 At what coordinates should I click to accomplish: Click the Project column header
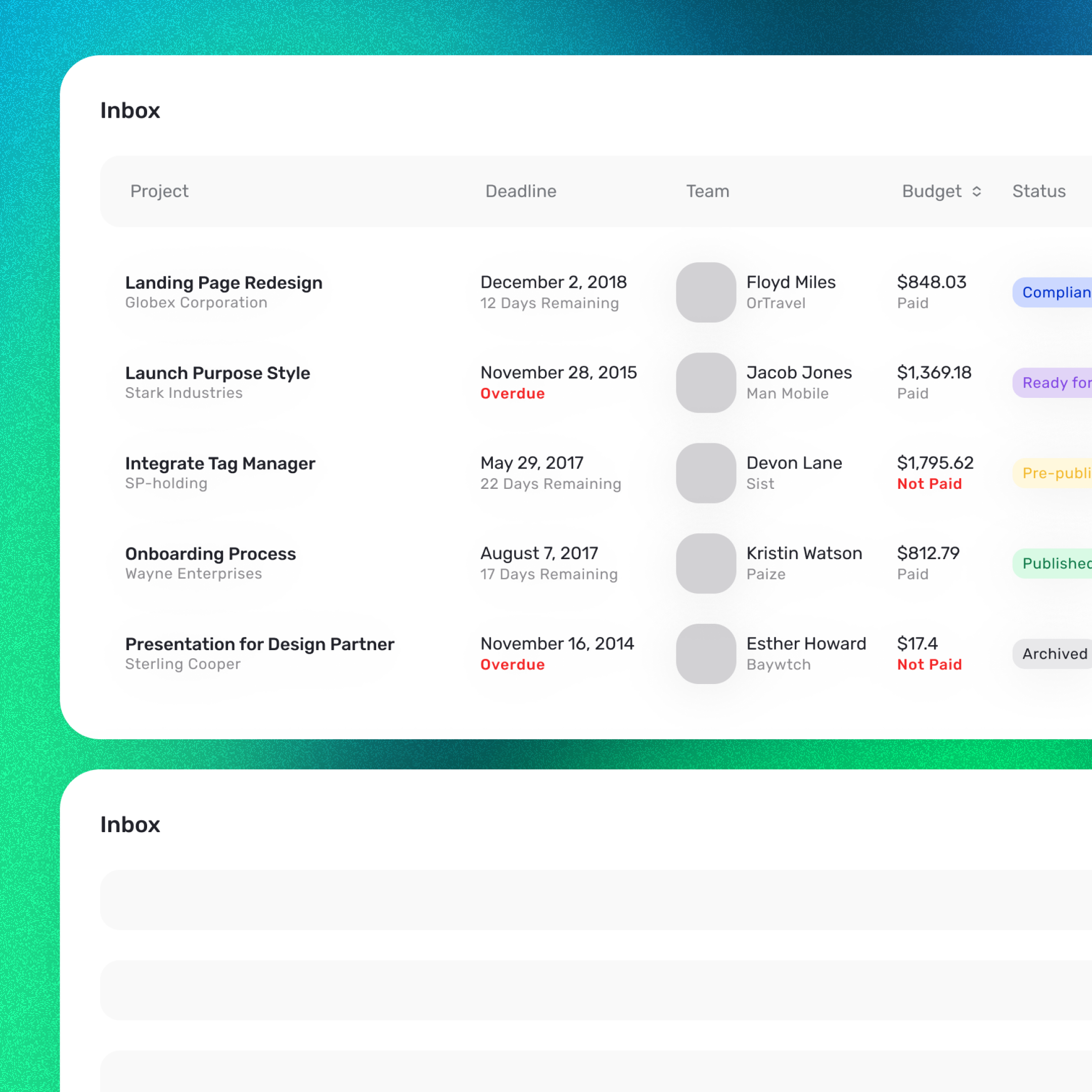coord(159,192)
